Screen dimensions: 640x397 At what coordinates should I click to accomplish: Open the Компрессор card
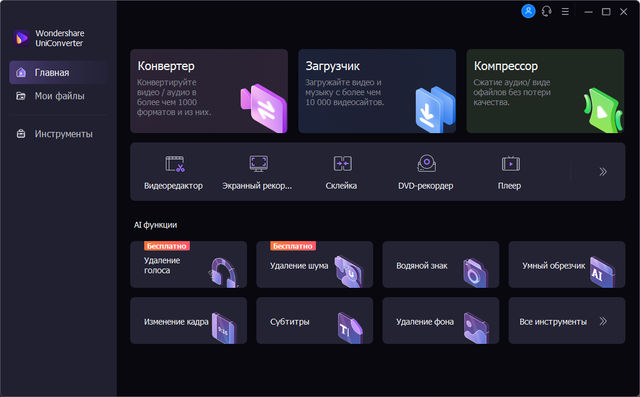click(x=545, y=91)
